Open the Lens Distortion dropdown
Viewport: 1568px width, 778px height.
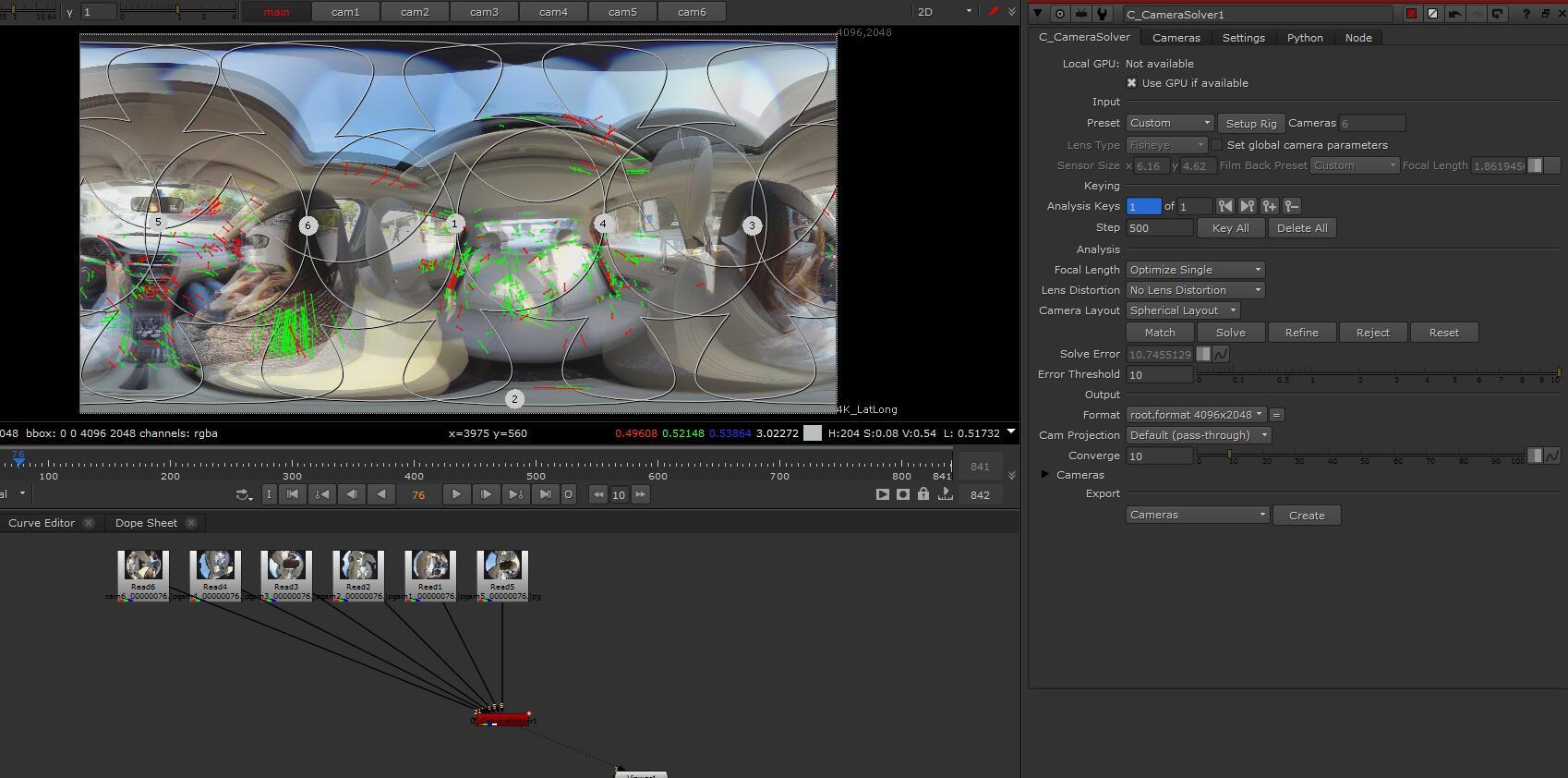[x=1195, y=290]
